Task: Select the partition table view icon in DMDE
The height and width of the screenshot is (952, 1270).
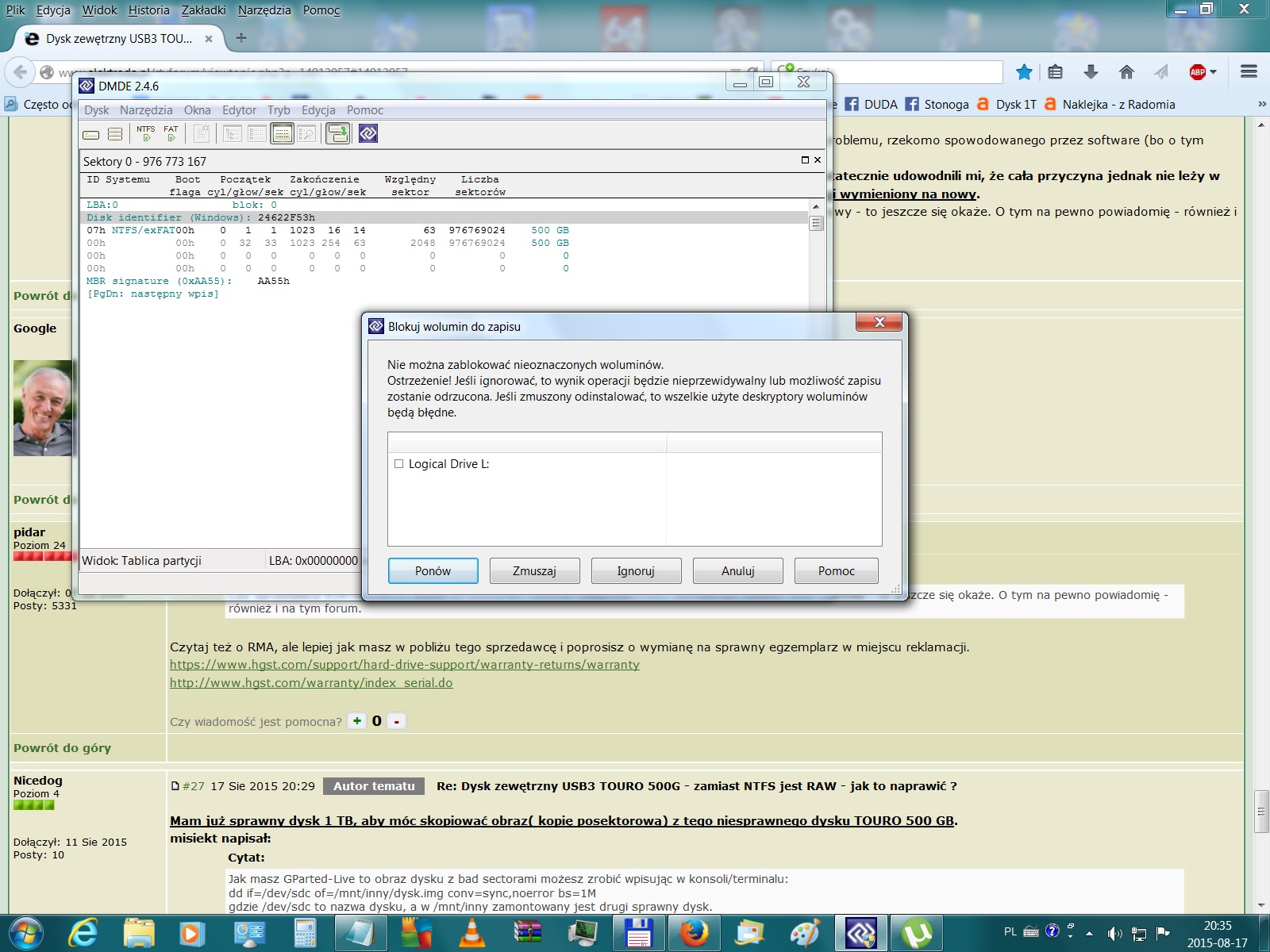Action: pos(282,133)
